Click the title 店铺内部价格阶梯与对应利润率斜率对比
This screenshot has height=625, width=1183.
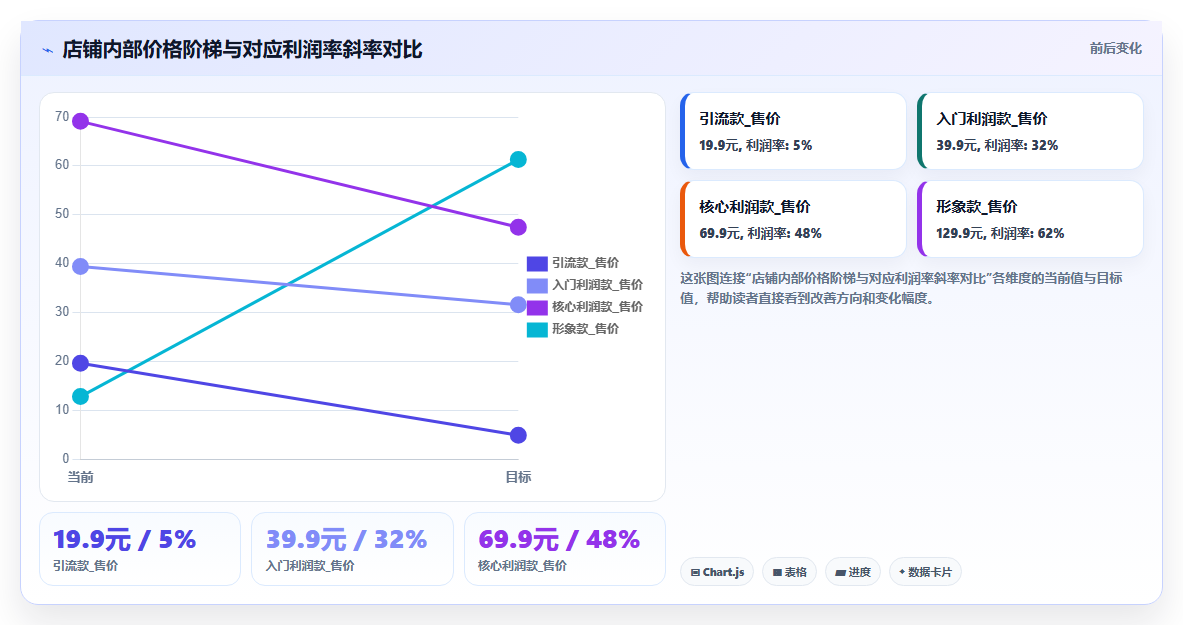242,50
